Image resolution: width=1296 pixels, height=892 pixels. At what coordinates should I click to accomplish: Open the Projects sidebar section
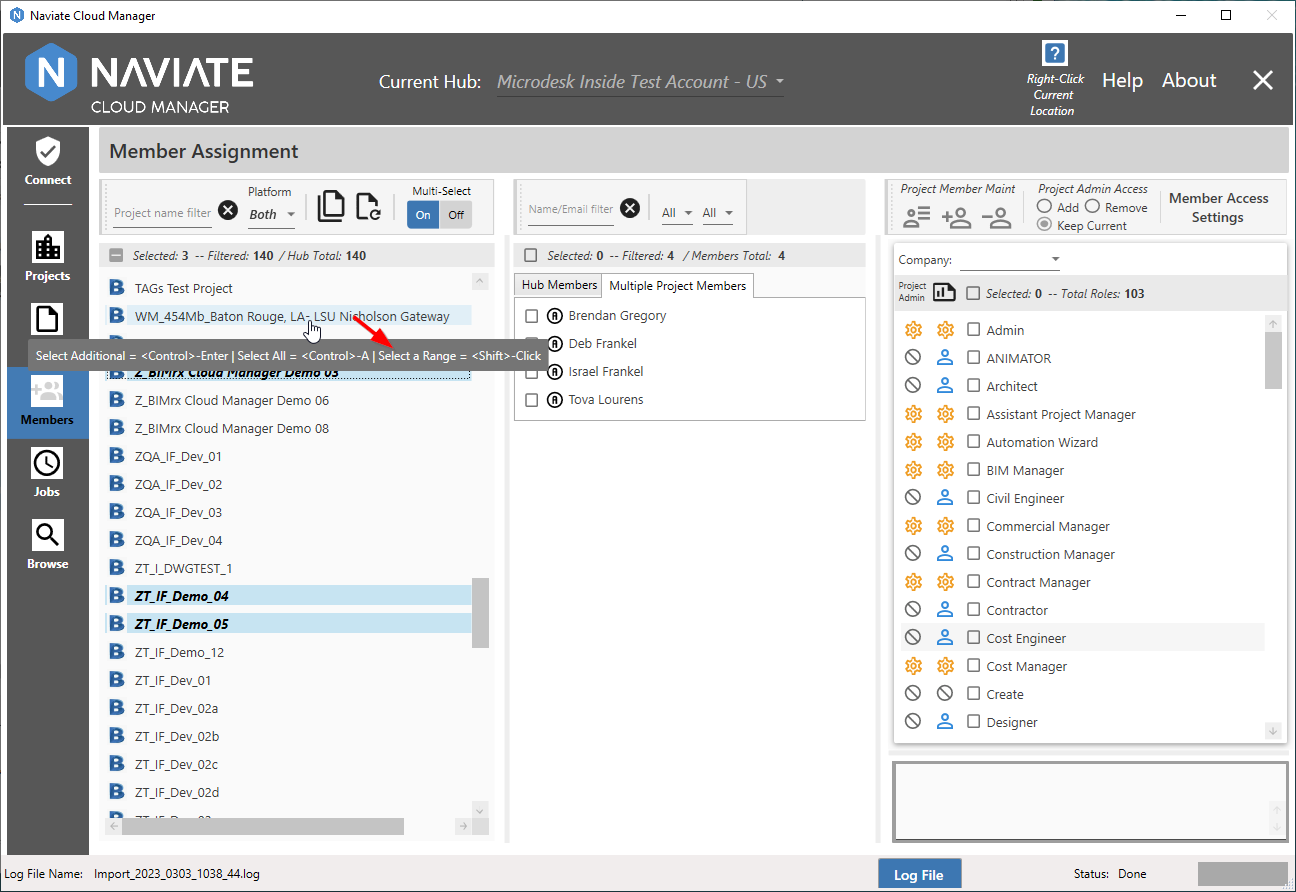pos(48,257)
